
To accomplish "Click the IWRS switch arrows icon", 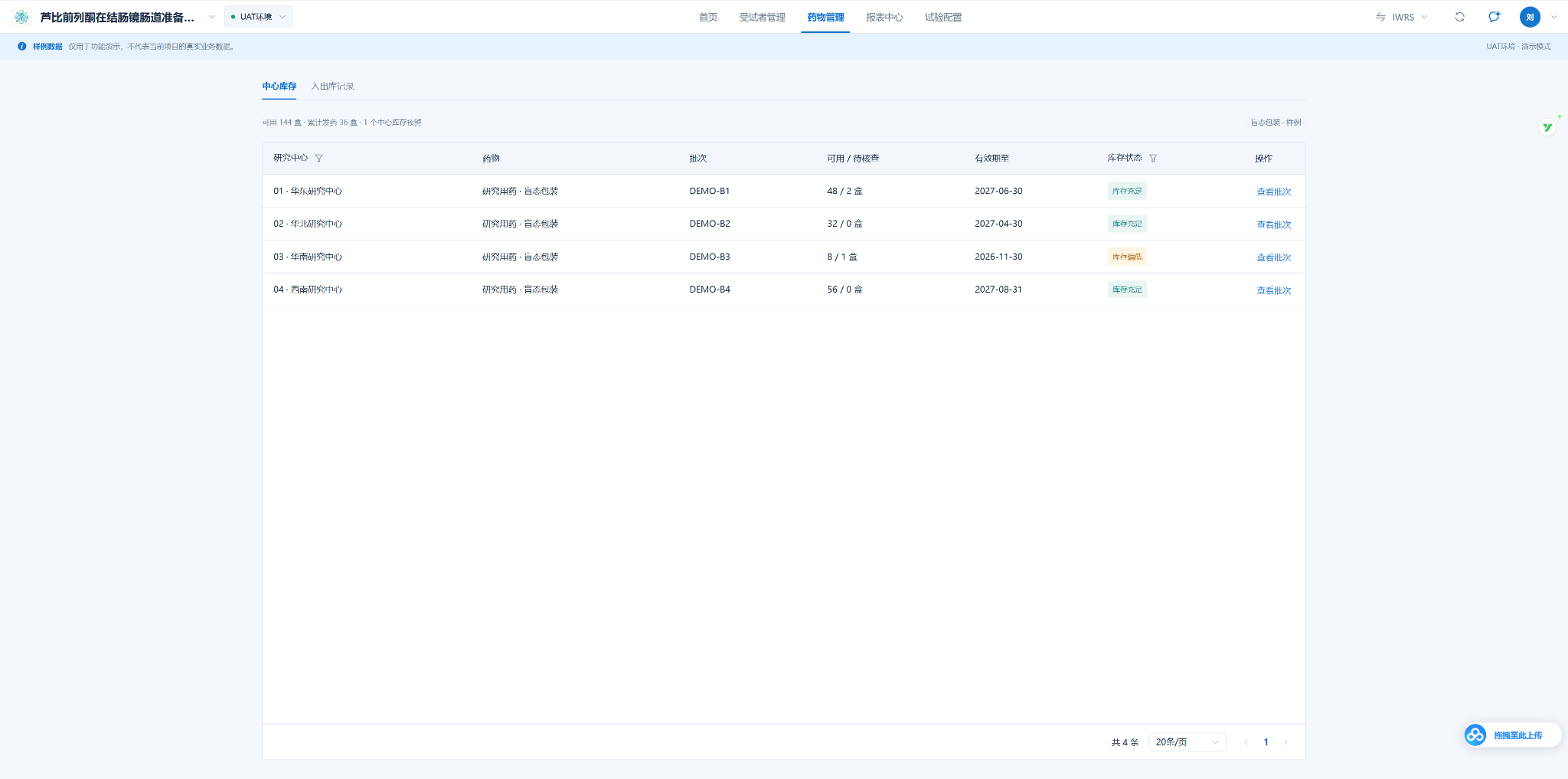I will pos(1380,17).
